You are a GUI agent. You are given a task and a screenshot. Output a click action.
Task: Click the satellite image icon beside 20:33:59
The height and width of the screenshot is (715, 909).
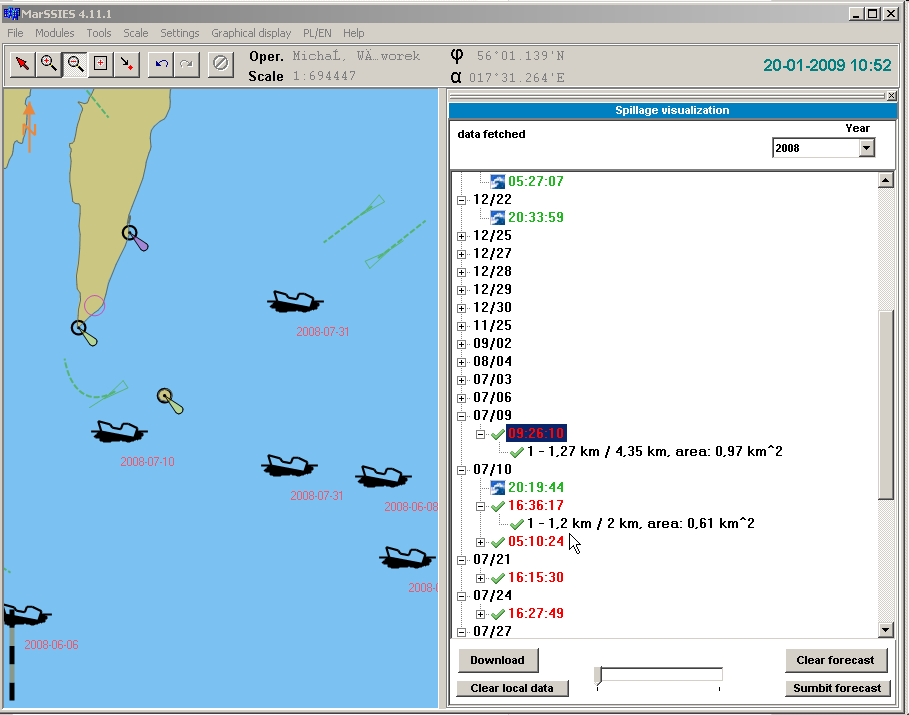tap(497, 217)
